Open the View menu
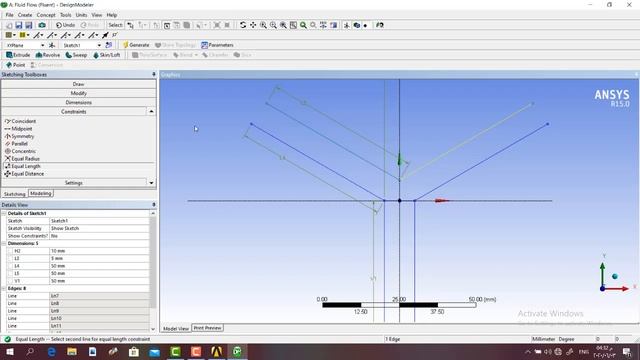 click(97, 15)
